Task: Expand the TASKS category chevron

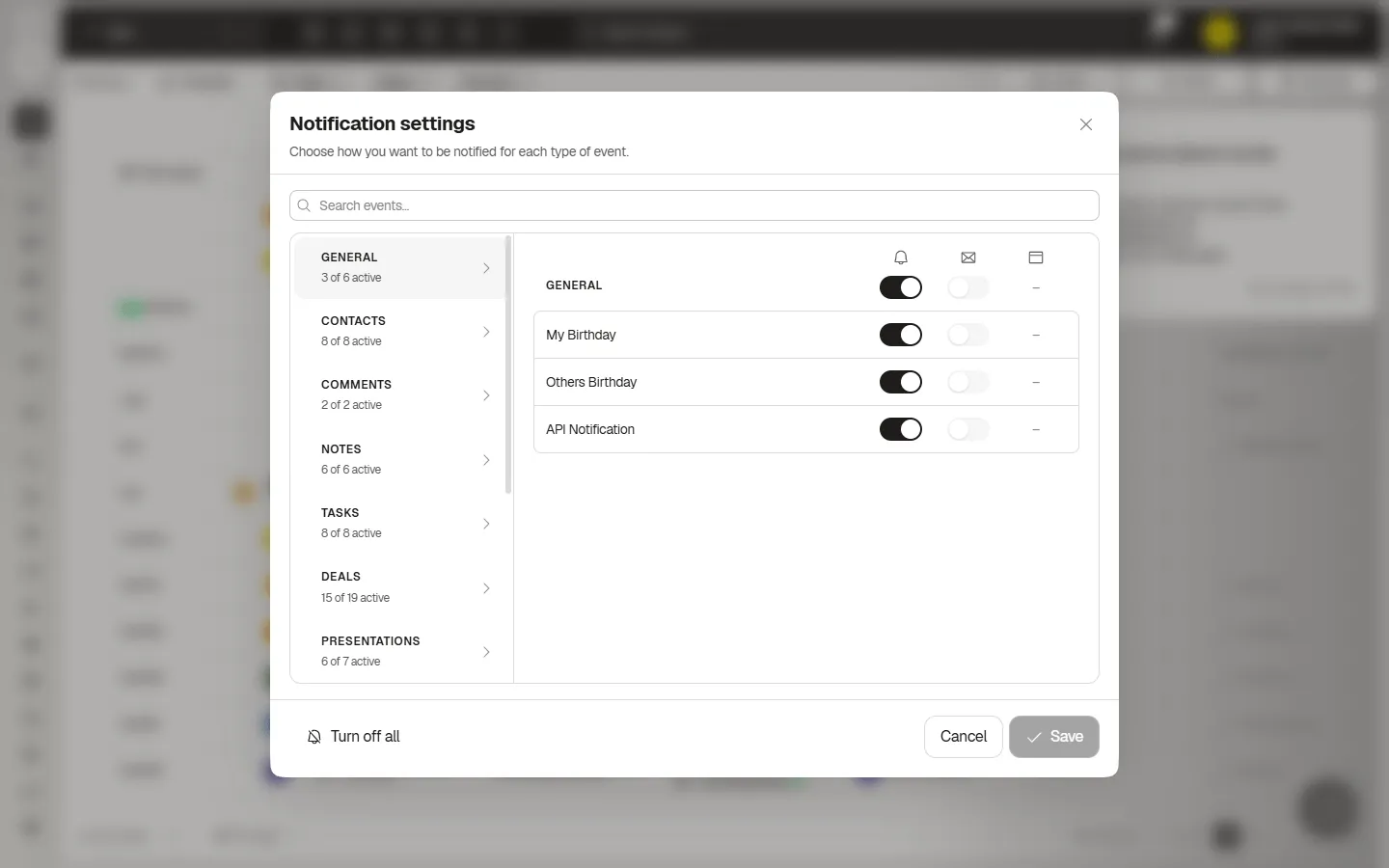Action: 486,524
